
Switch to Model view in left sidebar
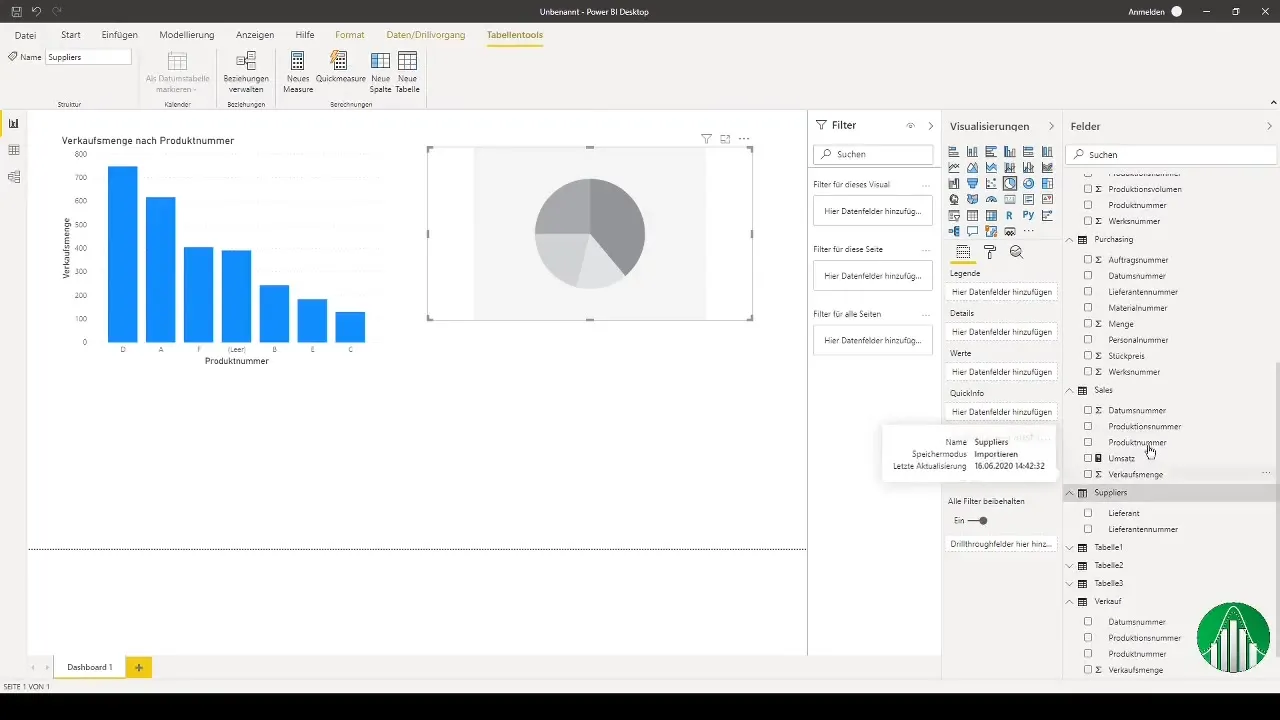tap(13, 177)
